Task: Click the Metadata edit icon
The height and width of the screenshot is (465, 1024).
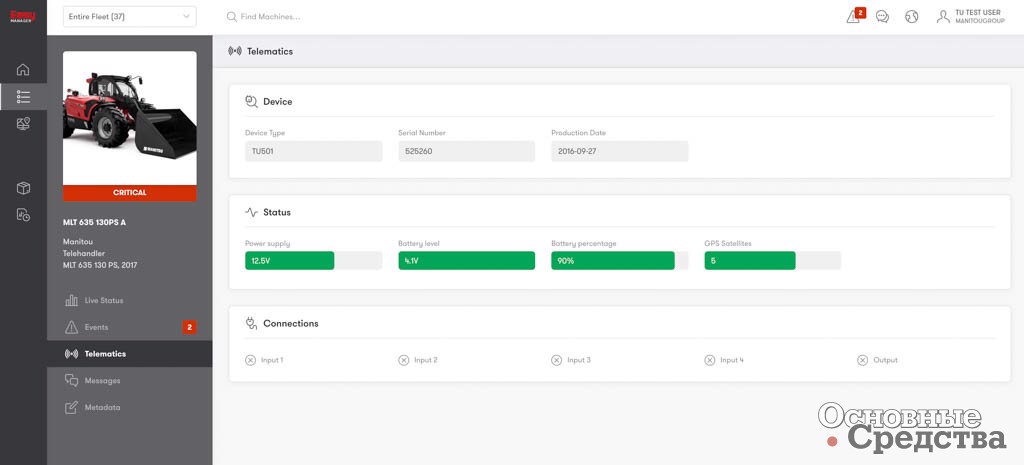Action: pos(72,408)
